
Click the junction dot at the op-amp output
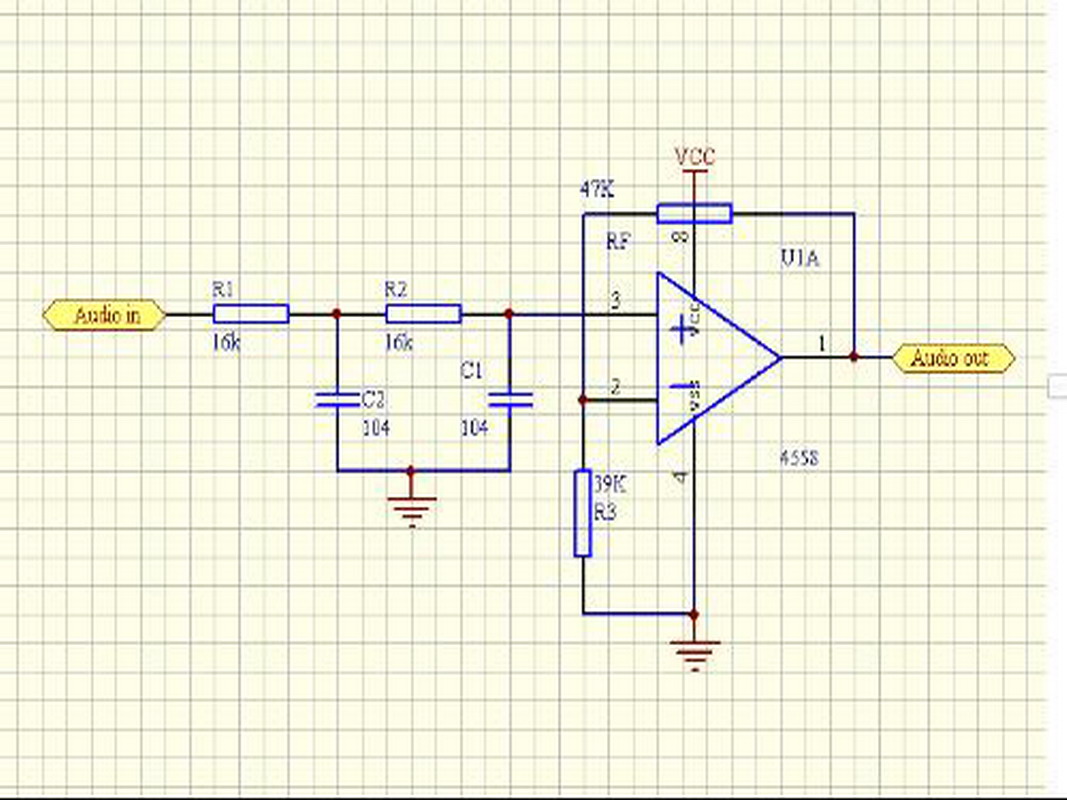[x=853, y=356]
